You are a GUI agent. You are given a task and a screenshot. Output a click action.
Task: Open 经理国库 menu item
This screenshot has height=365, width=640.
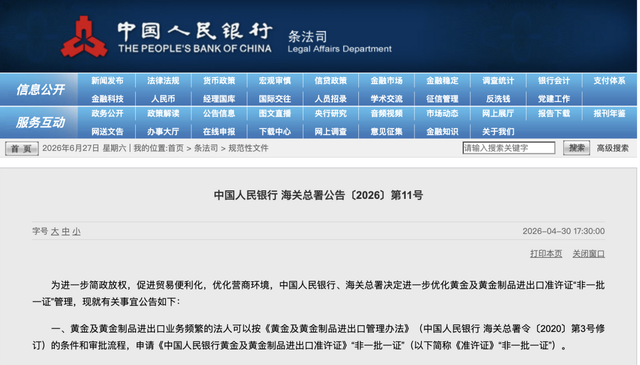219,99
